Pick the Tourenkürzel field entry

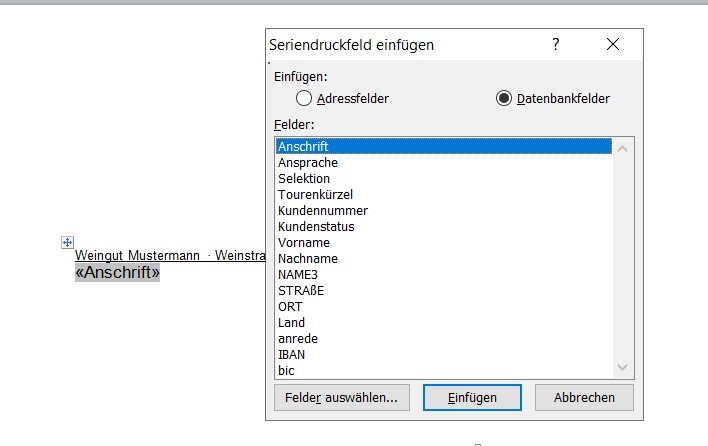[315, 194]
